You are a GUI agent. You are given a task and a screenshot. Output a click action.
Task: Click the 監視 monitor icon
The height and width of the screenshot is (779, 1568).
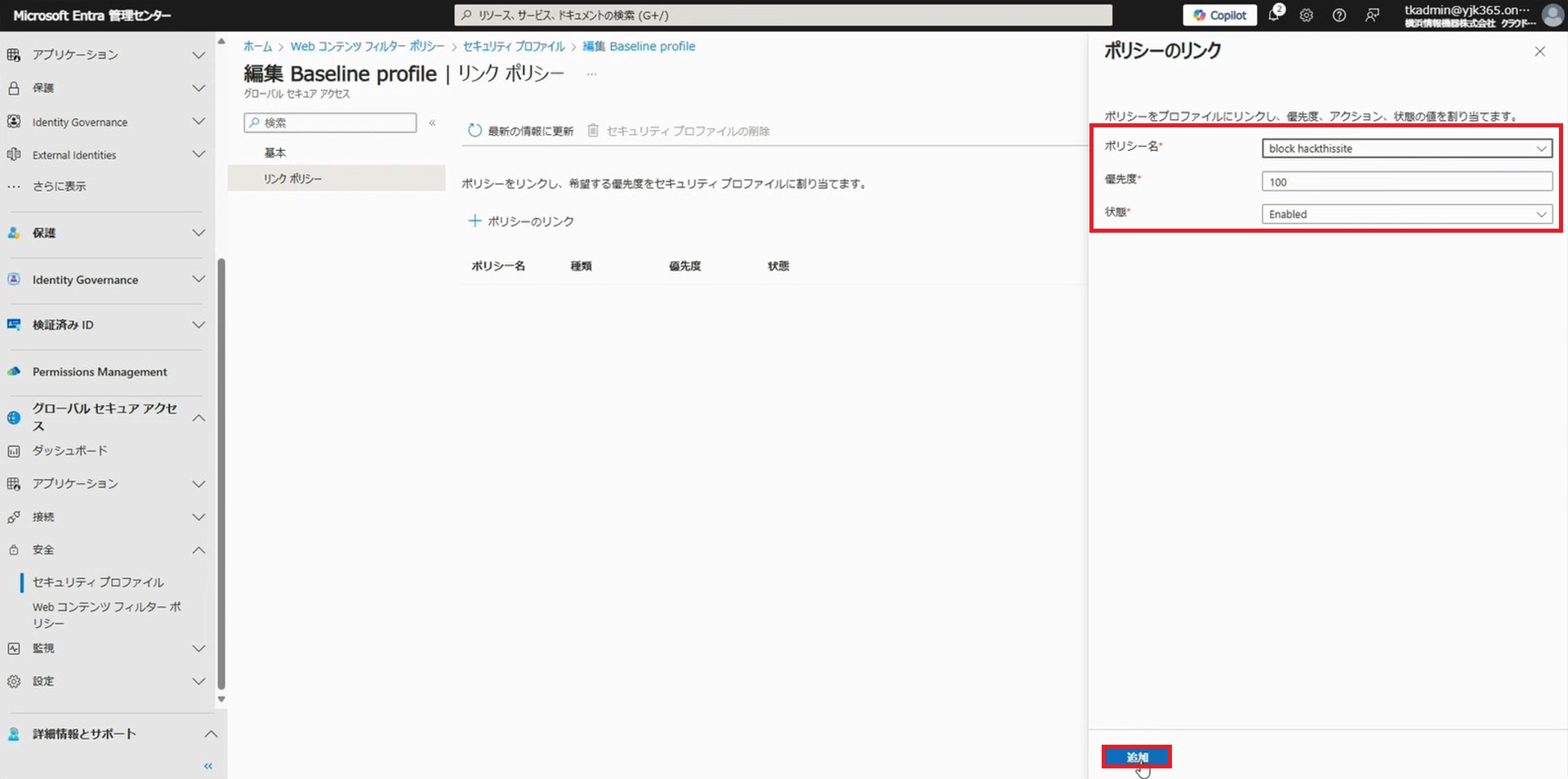pos(14,648)
